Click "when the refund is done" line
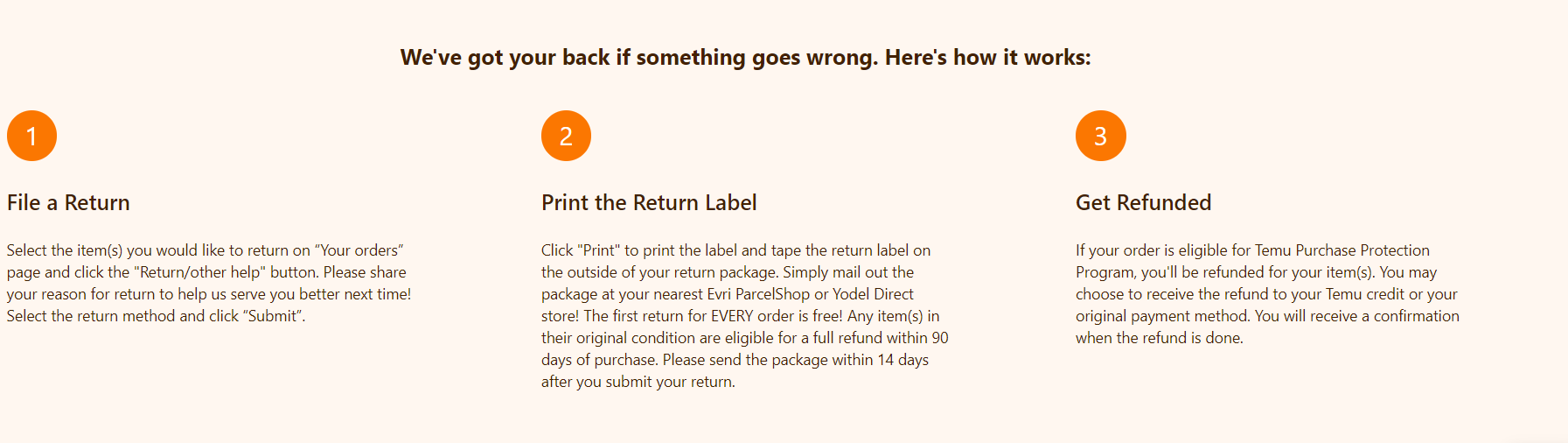The image size is (1568, 443). pos(1160,338)
